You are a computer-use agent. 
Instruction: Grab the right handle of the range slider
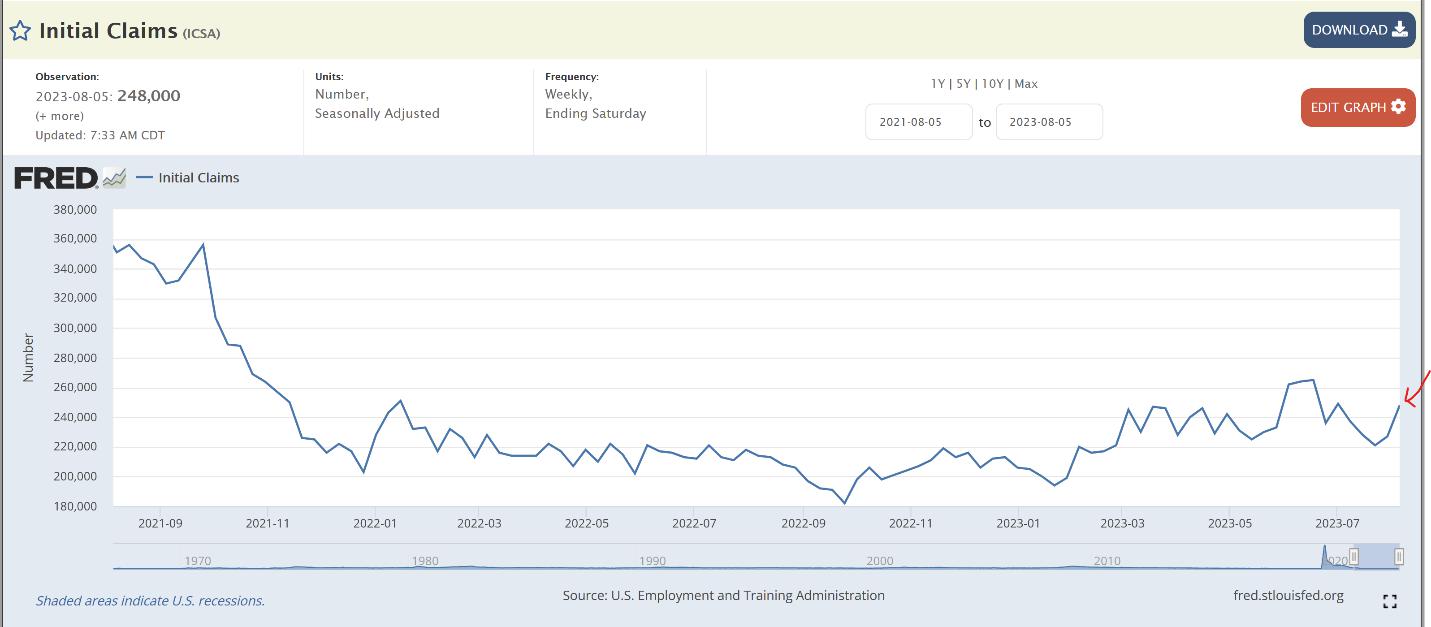[1399, 556]
